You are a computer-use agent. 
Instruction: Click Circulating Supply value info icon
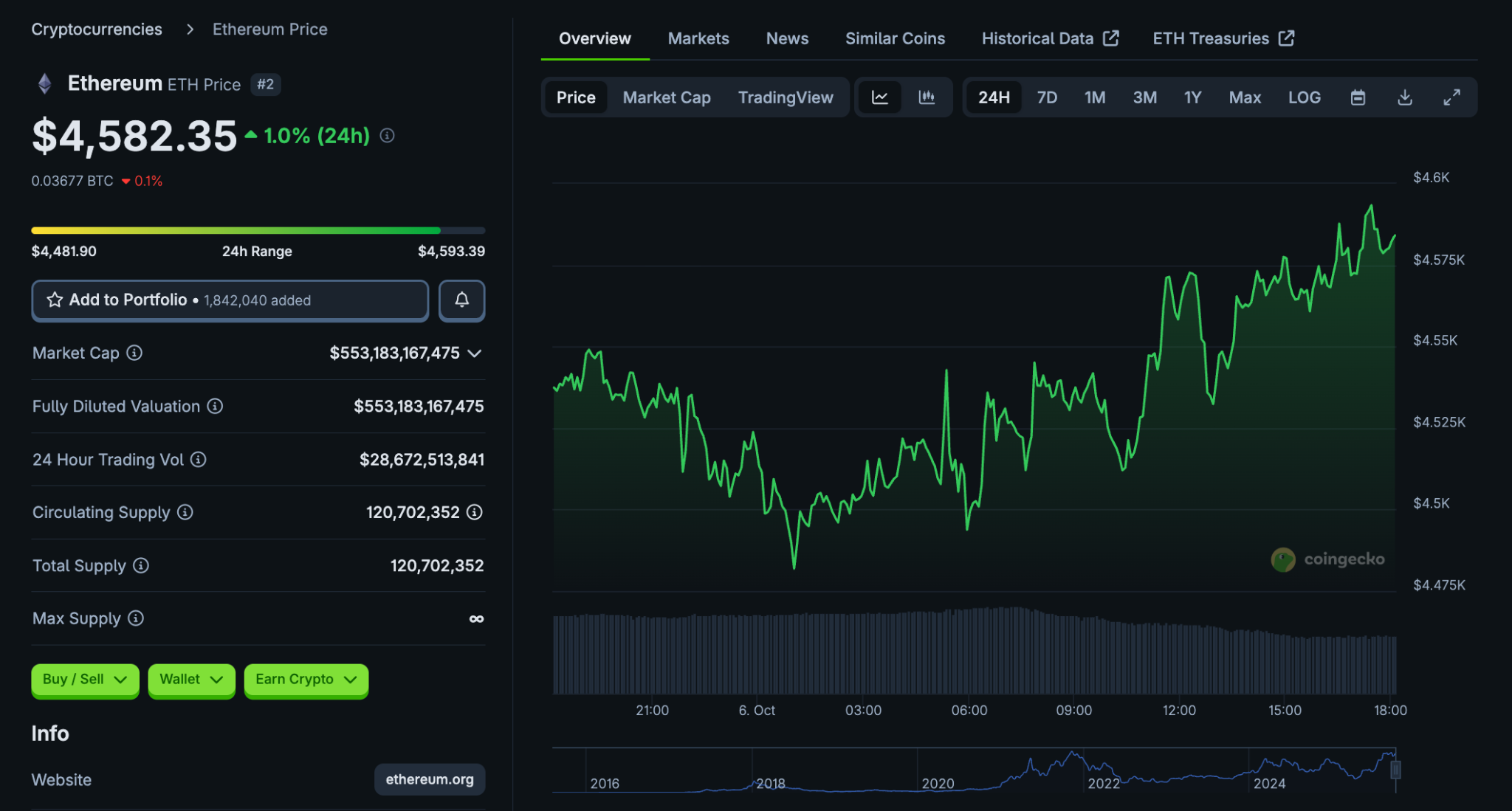click(475, 512)
